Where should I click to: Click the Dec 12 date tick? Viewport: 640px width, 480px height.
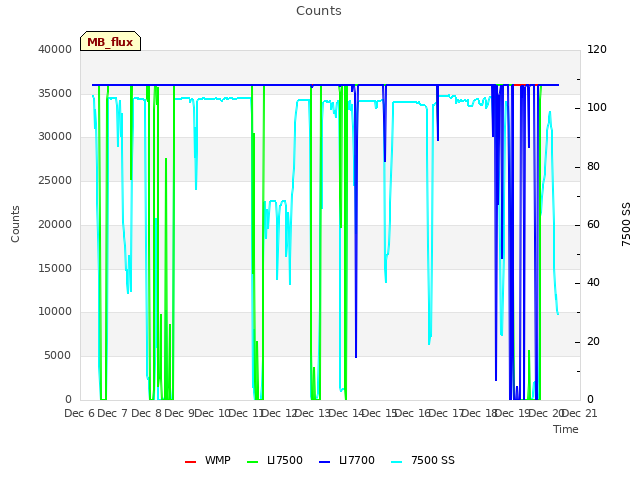coord(279,413)
